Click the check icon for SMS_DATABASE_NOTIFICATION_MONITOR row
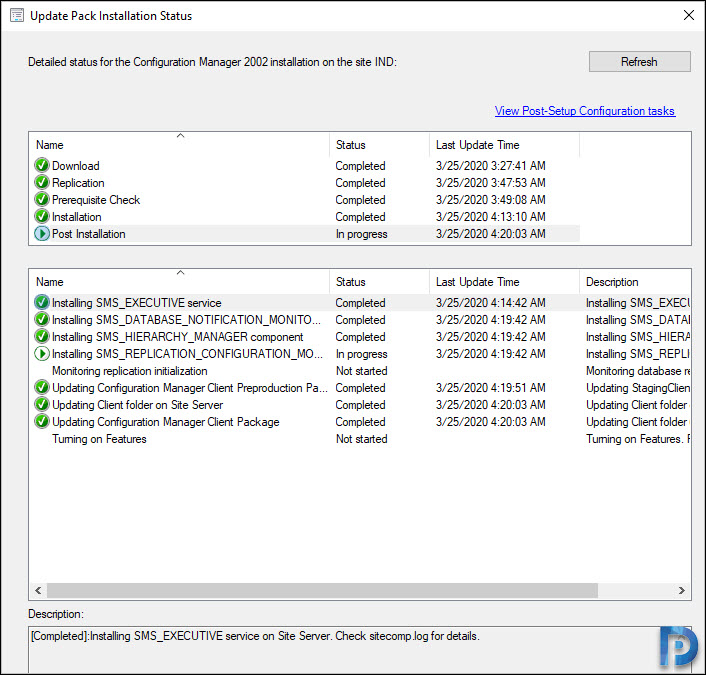706x675 pixels. coord(42,319)
